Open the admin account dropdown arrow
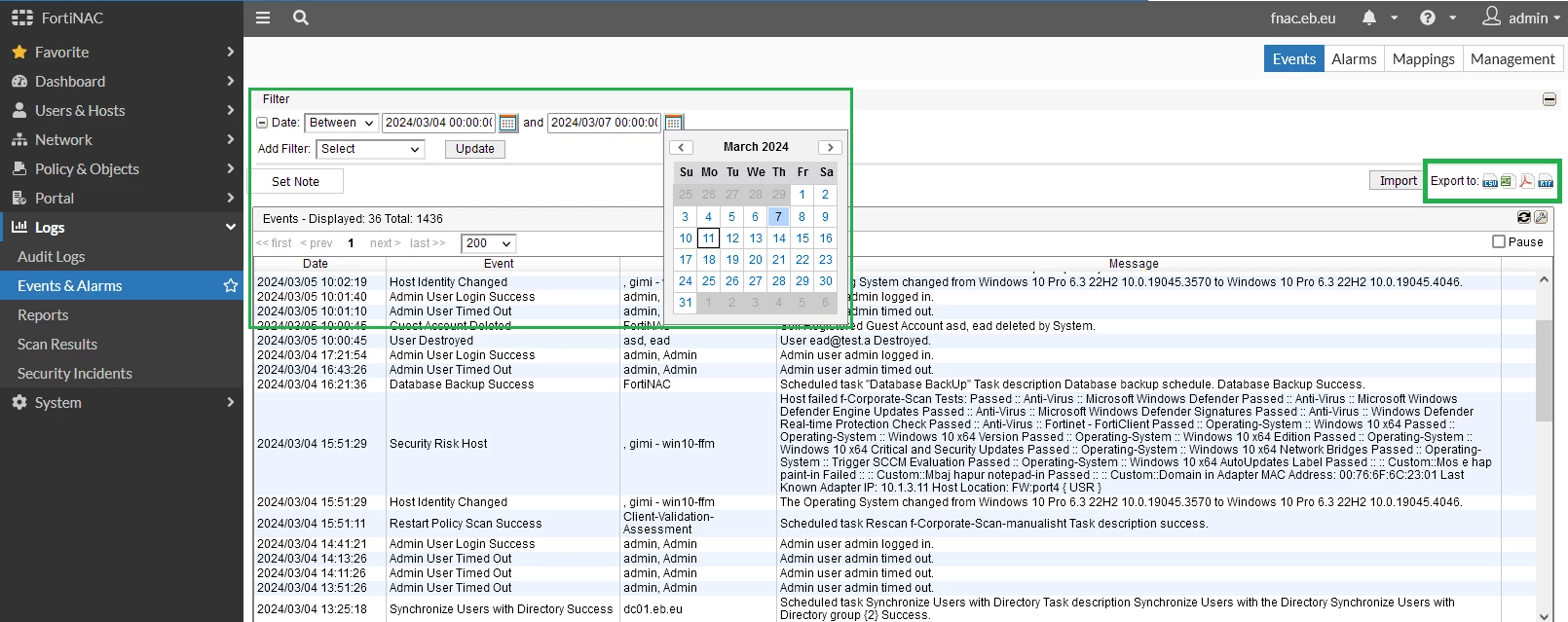The image size is (1568, 622). point(1557,18)
